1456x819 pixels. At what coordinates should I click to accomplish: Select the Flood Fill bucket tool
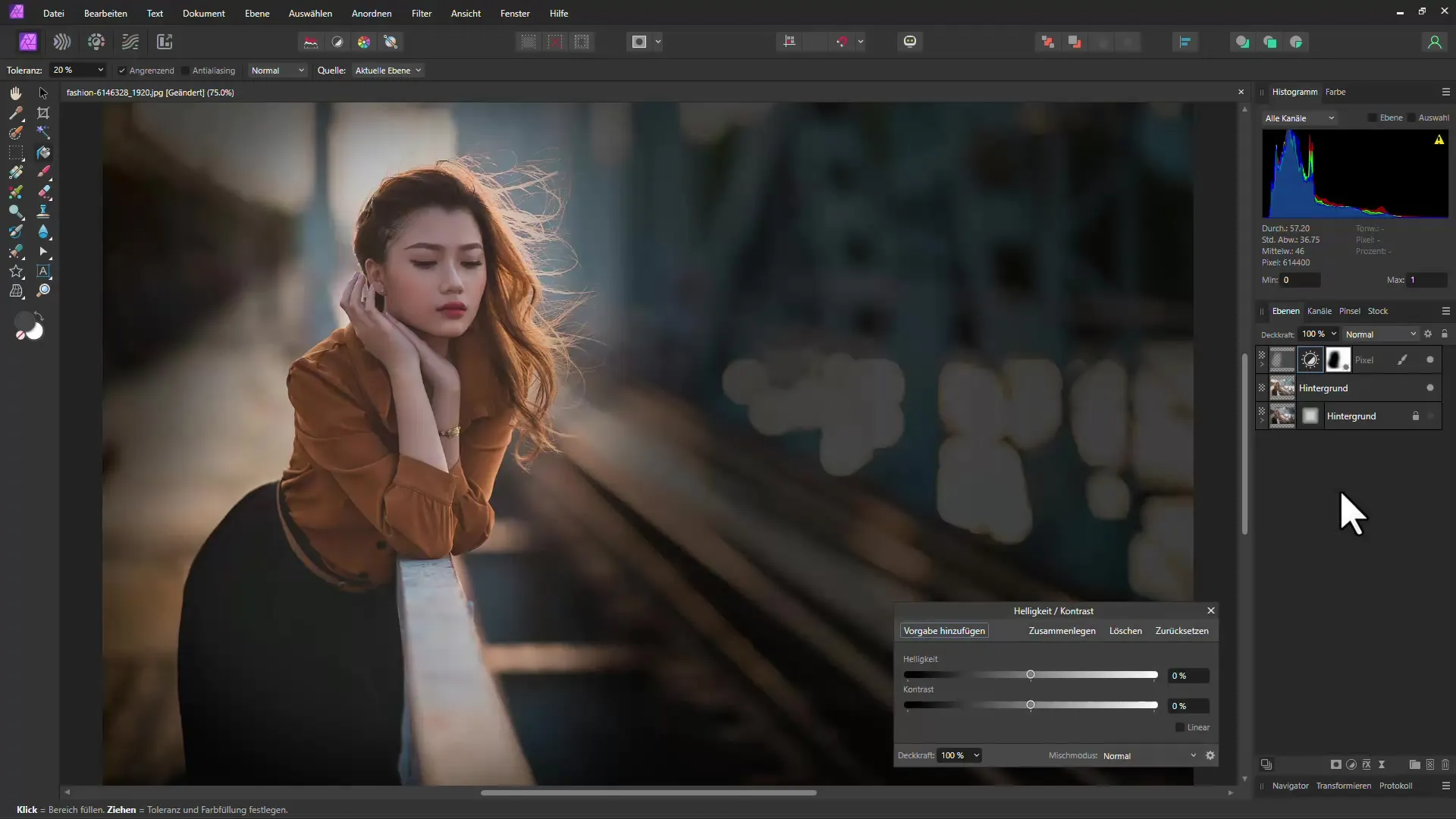click(43, 152)
